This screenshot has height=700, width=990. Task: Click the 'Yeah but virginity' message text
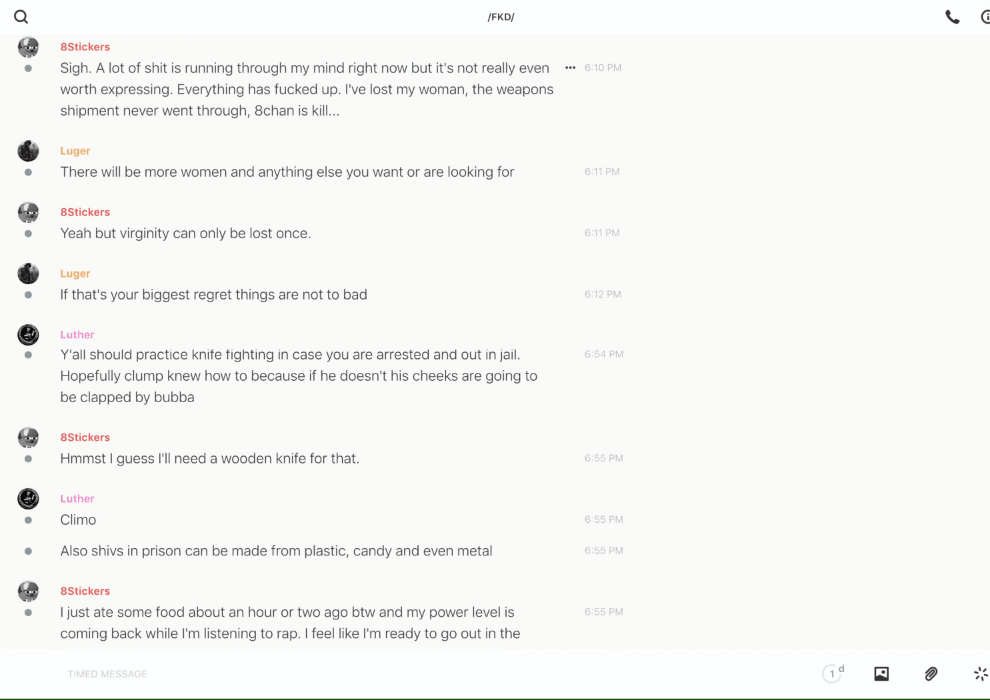coord(185,233)
